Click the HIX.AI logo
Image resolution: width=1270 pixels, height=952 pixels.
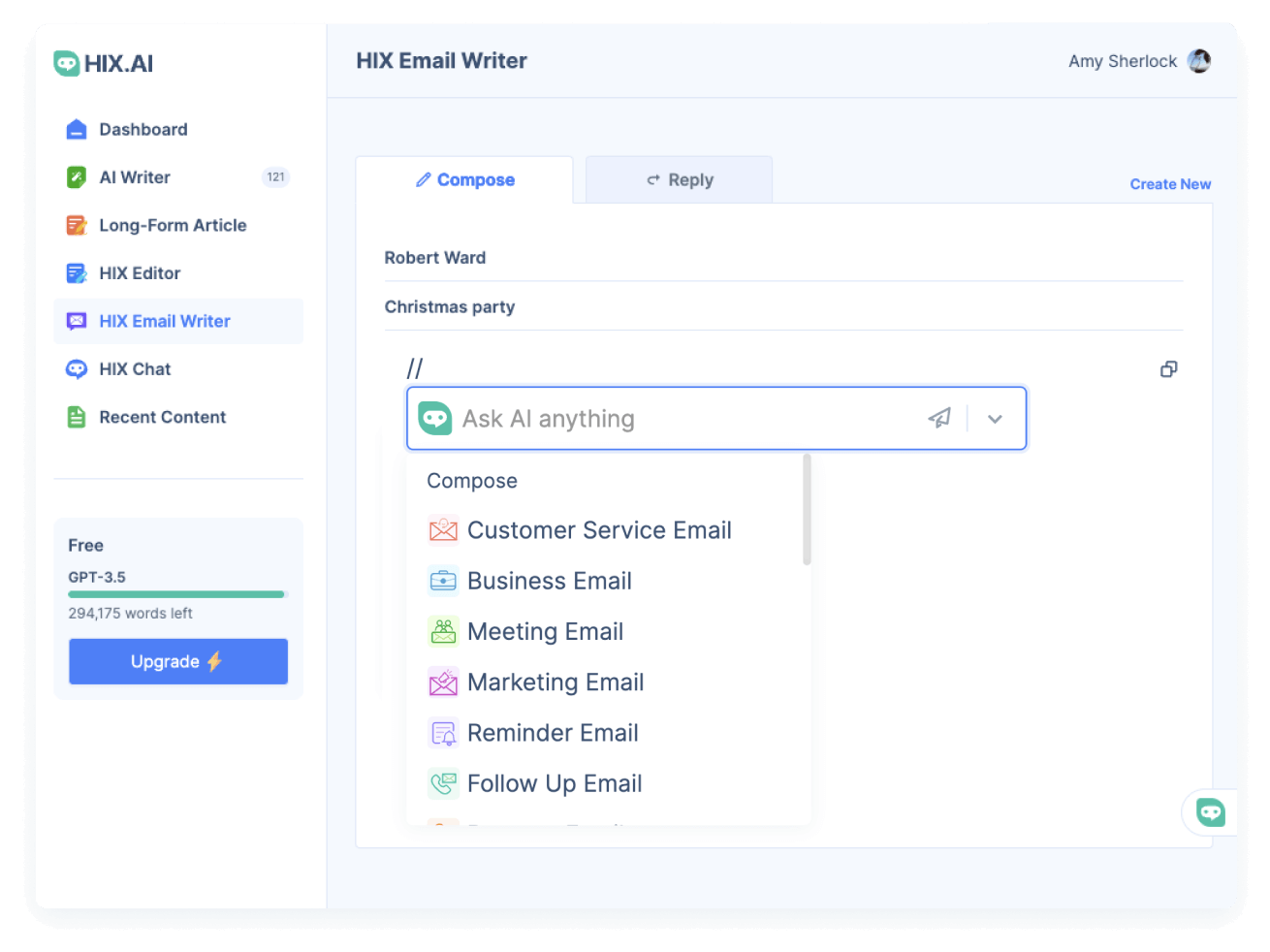103,64
